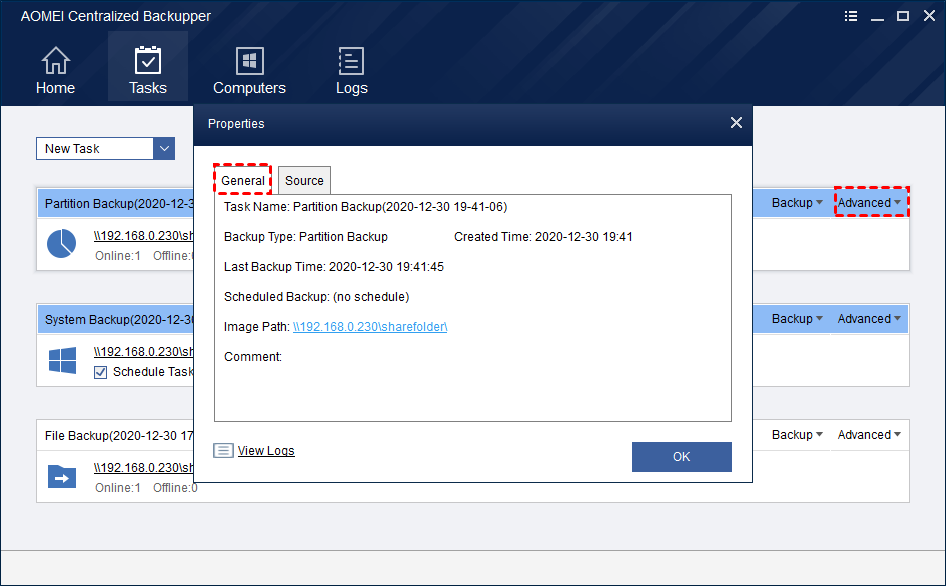Viewport: 946px width, 586px height.
Task: Toggle the Schedule Task checkbox
Action: click(101, 372)
